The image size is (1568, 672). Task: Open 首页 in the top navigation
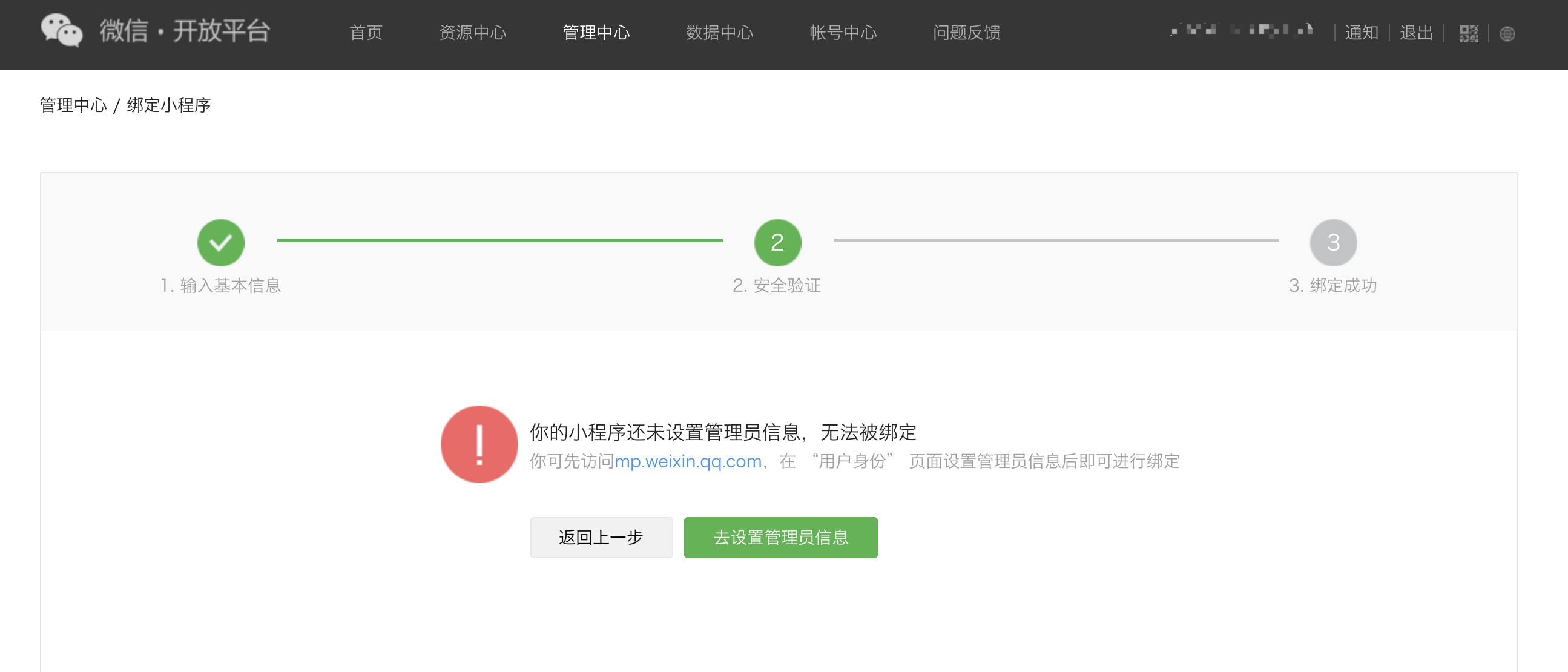click(366, 32)
